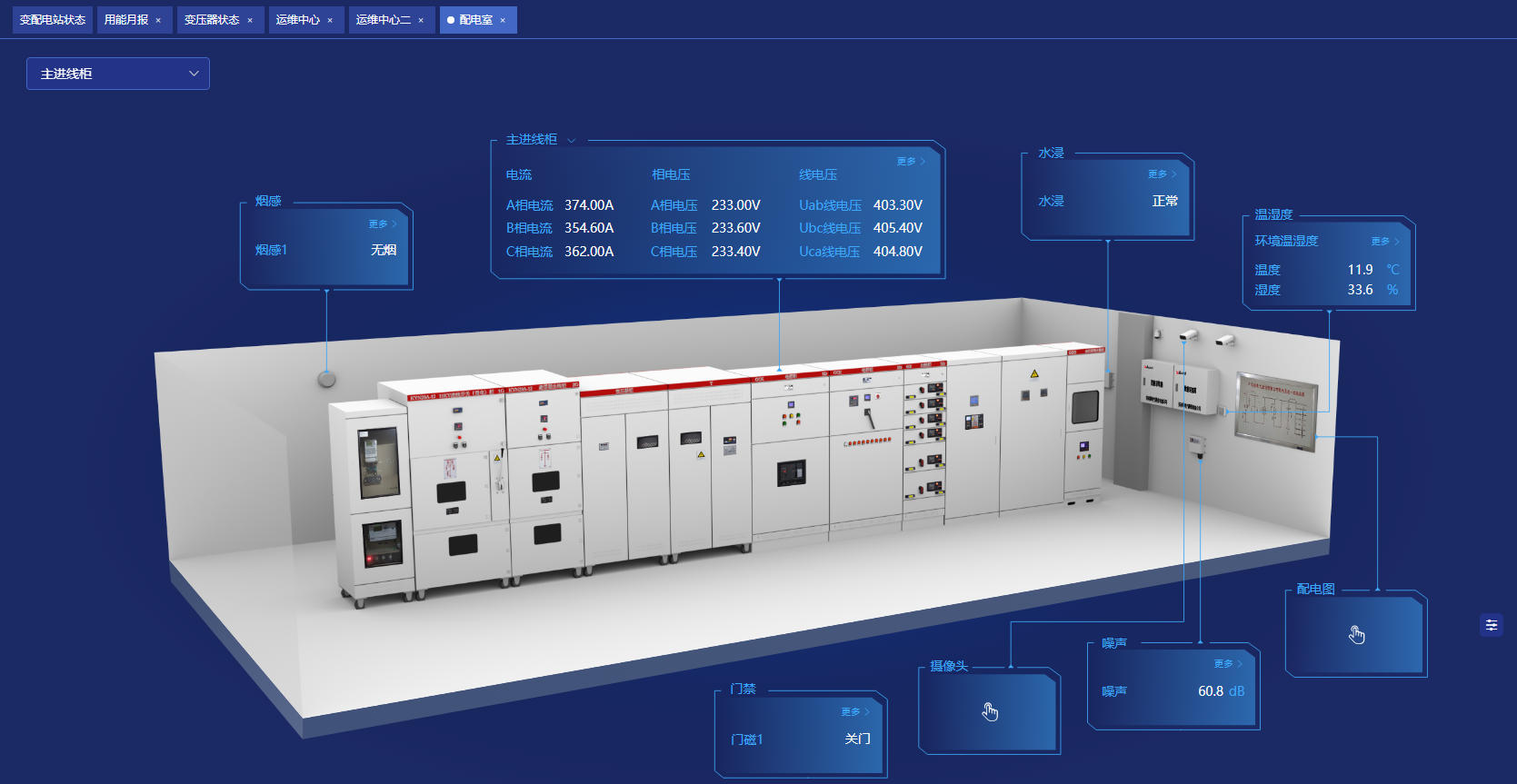Image resolution: width=1517 pixels, height=784 pixels.
Task: Switch to the 变配电站状态 tab
Action: [x=53, y=20]
